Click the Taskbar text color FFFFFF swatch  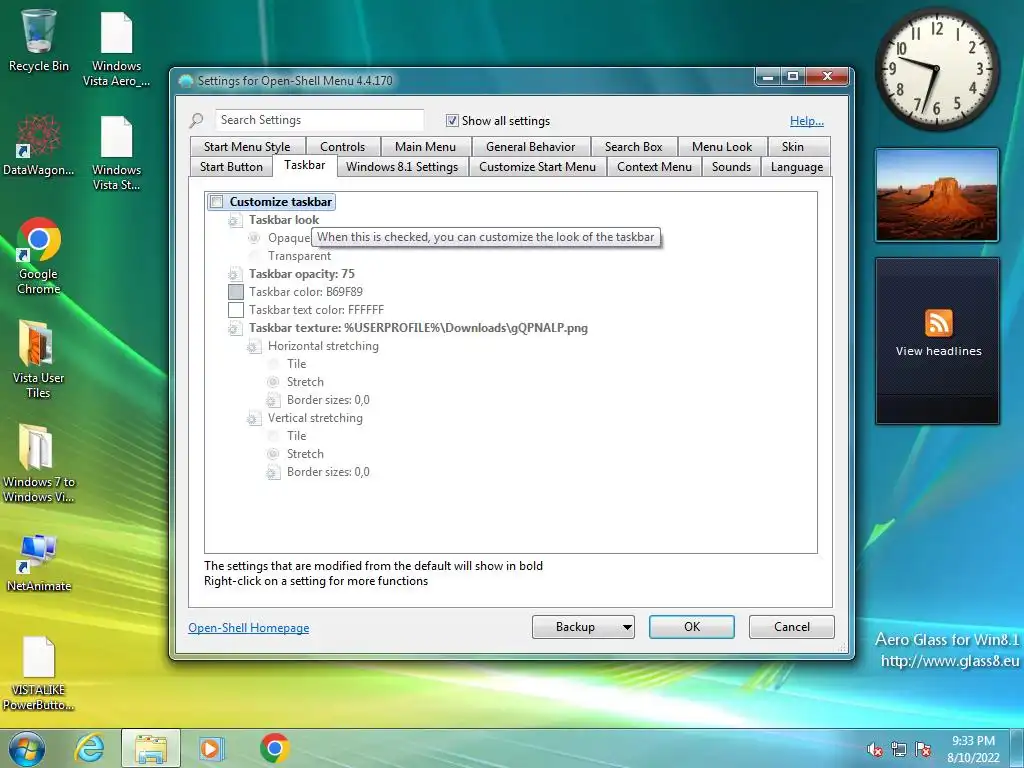[236, 310]
